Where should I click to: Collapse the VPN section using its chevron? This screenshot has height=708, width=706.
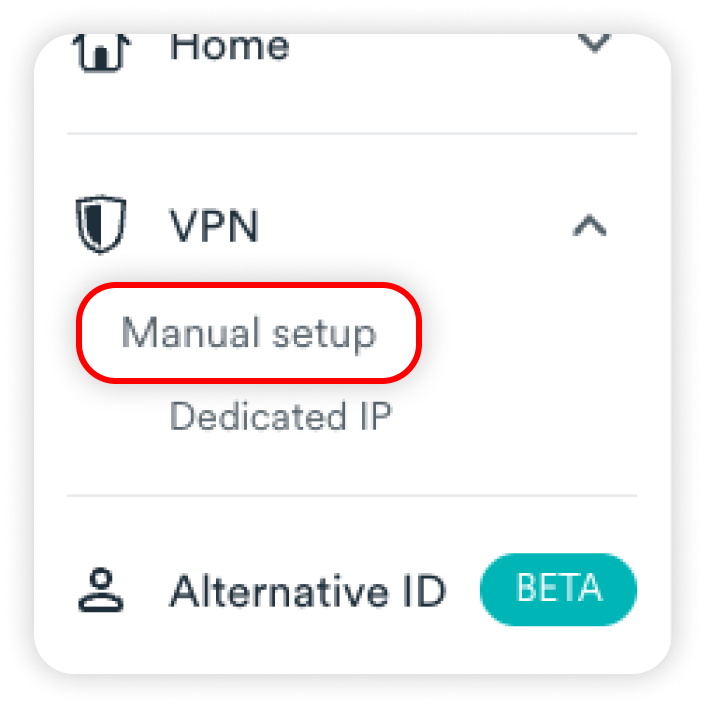click(590, 225)
